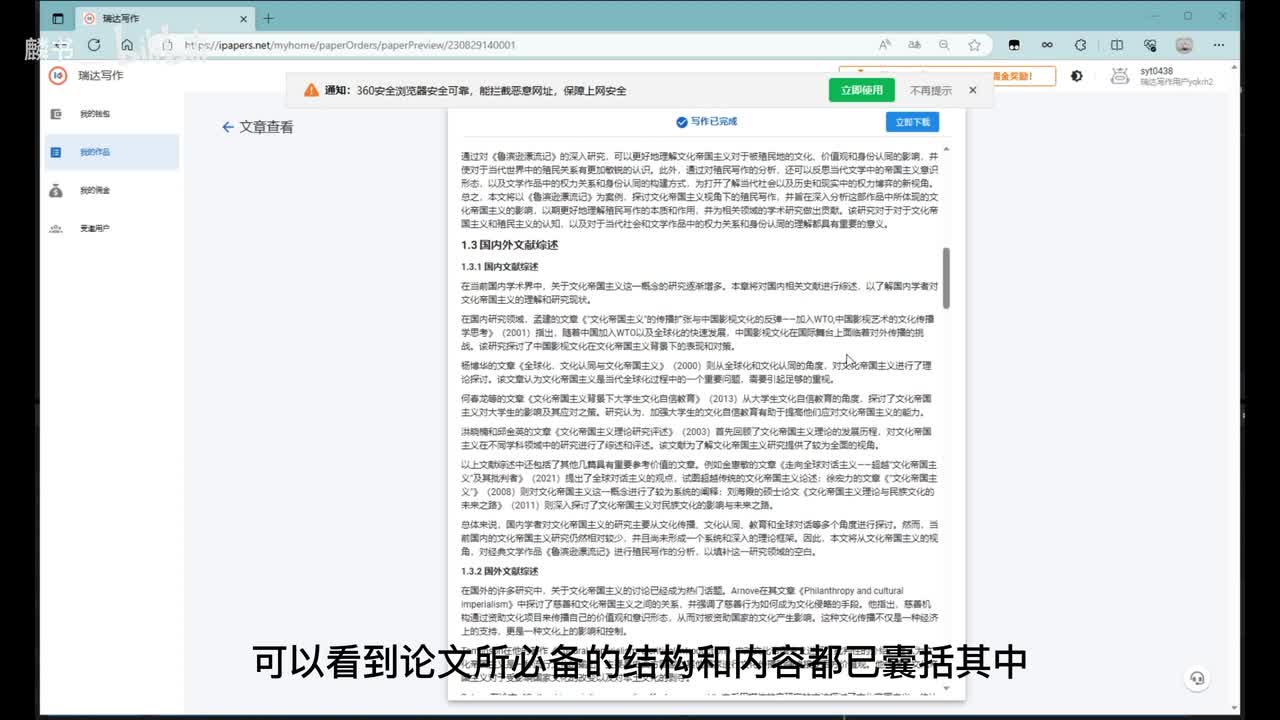
Task: Open the tab actions menu button
Action: pos(57,18)
